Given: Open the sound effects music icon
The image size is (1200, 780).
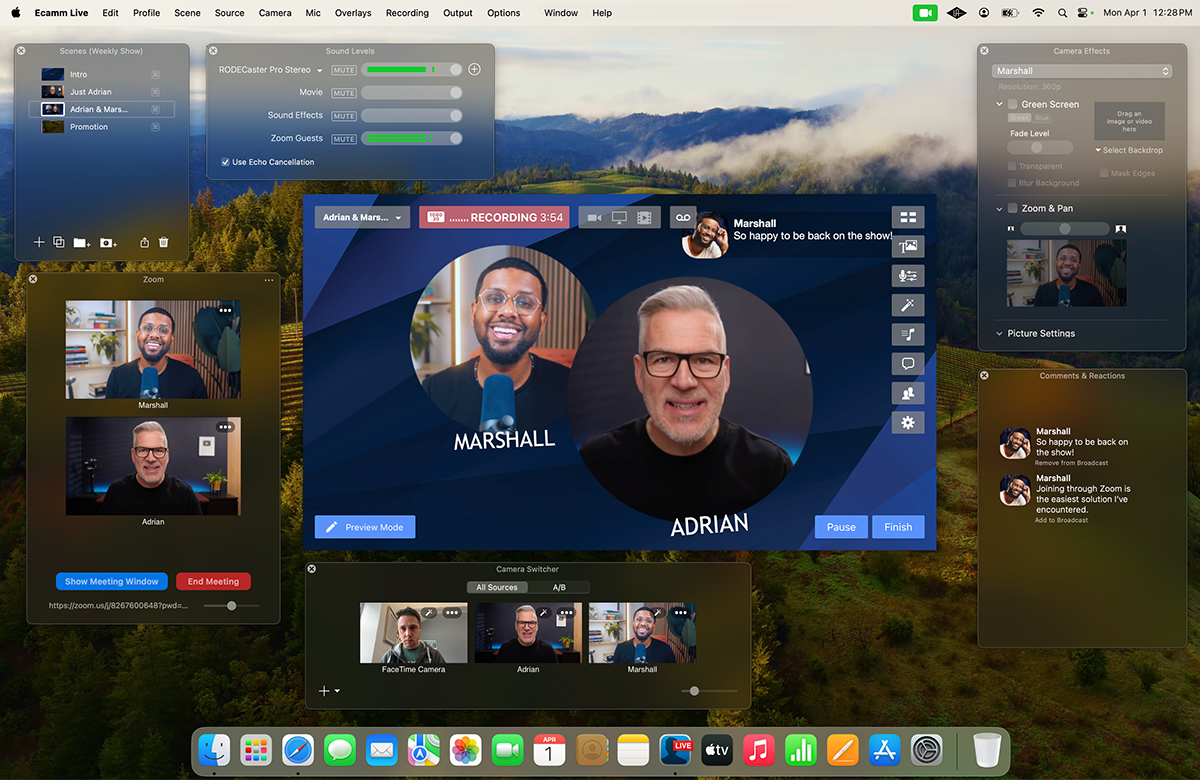Looking at the screenshot, I should [x=908, y=334].
